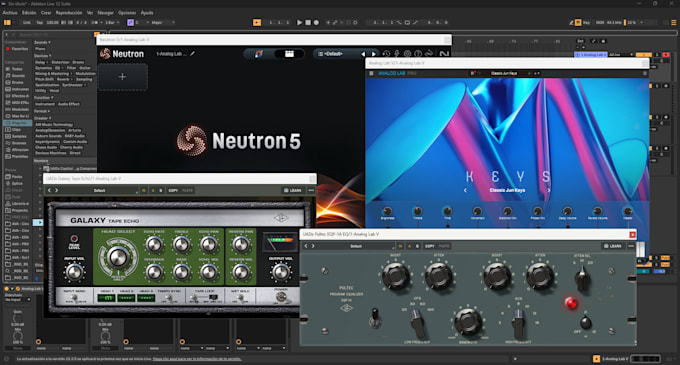Open Neutron help question mark icon

[x=418, y=54]
